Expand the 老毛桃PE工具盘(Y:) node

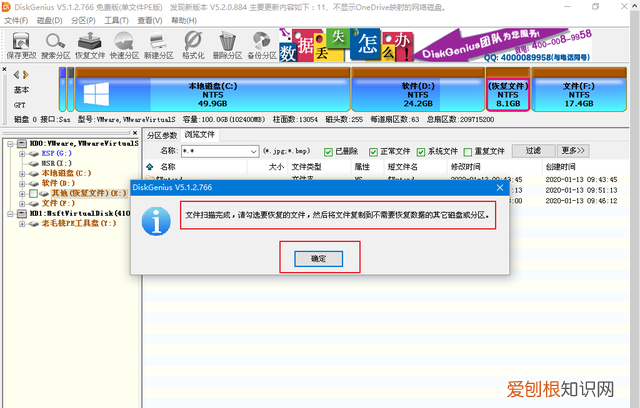(22, 224)
